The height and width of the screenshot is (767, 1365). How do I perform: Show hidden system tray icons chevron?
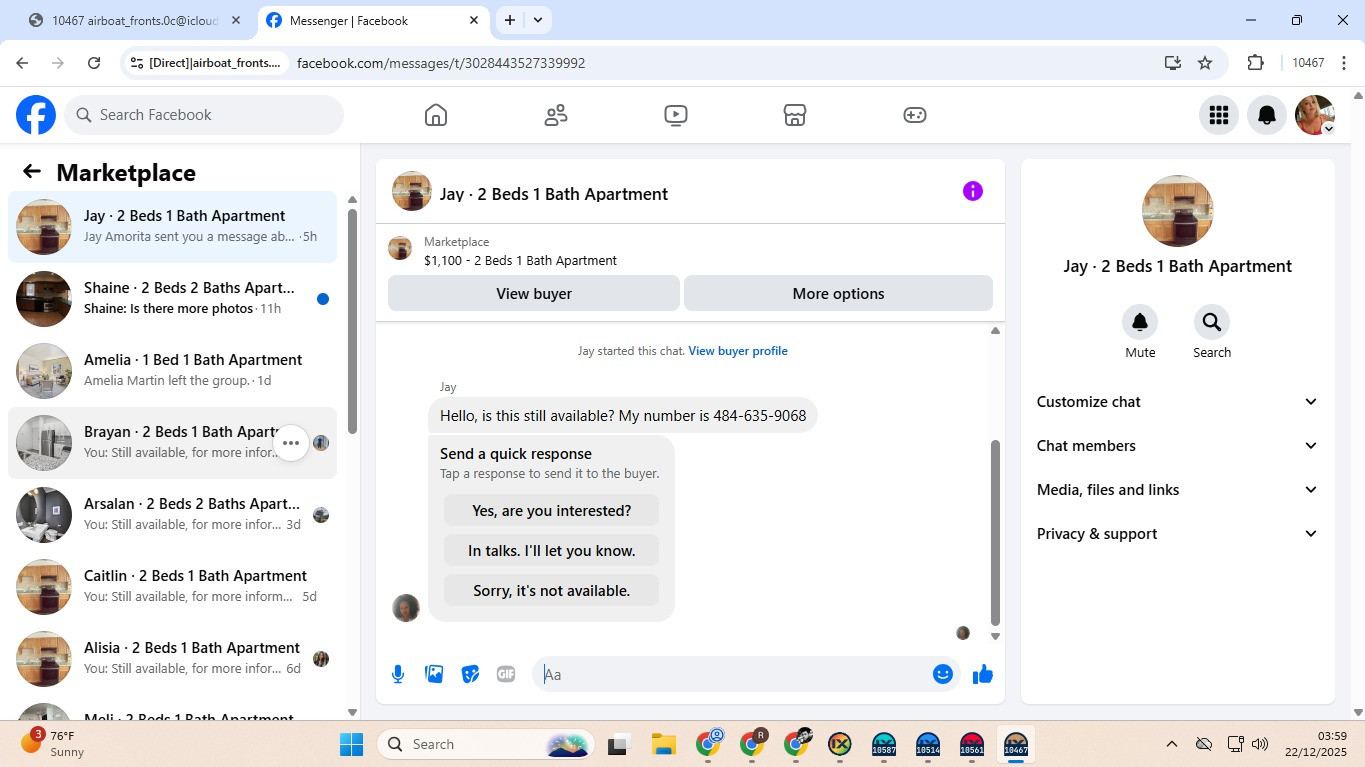pyautogui.click(x=1171, y=744)
